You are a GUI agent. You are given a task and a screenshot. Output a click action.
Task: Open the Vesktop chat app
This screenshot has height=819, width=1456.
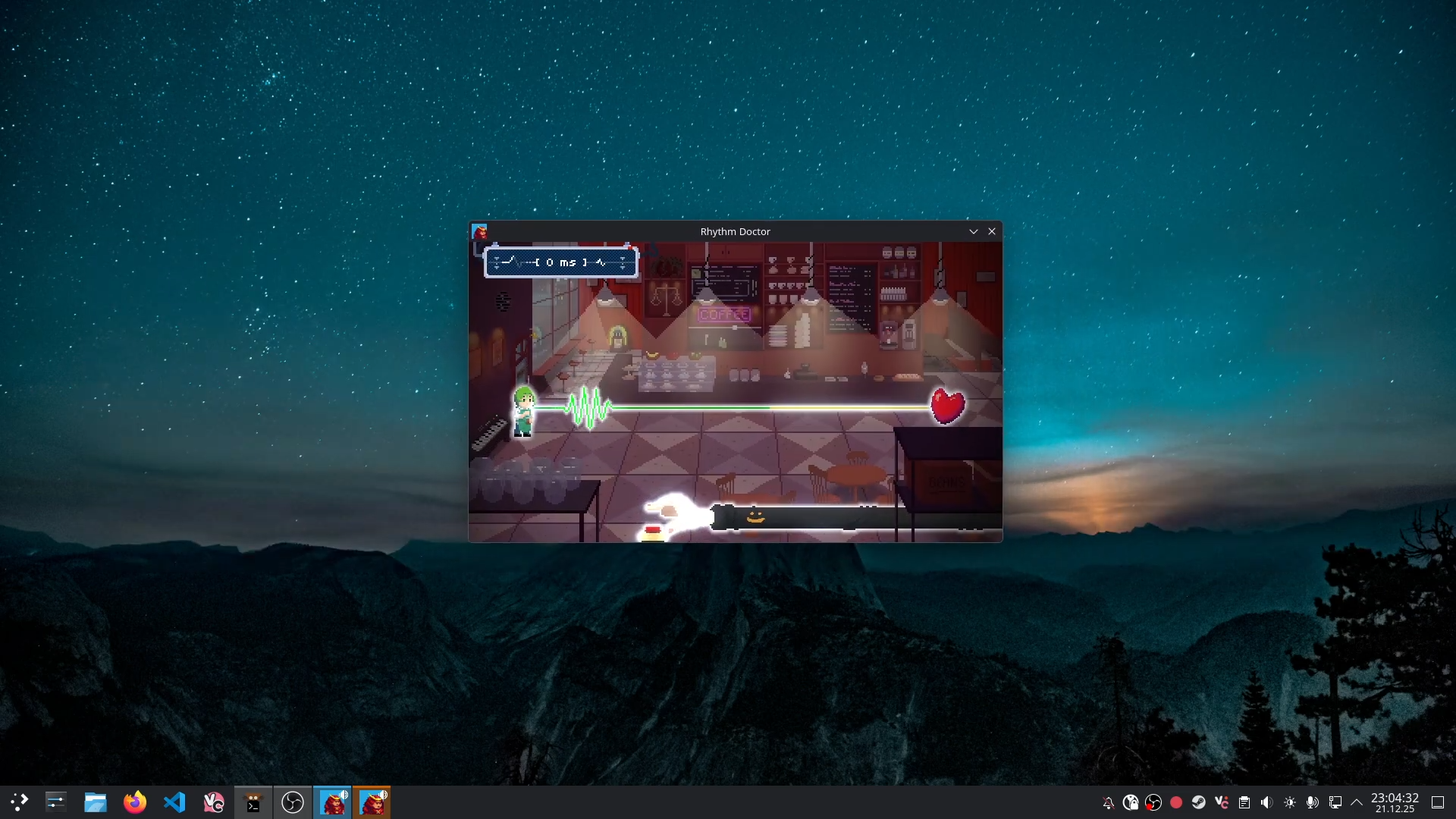click(213, 802)
